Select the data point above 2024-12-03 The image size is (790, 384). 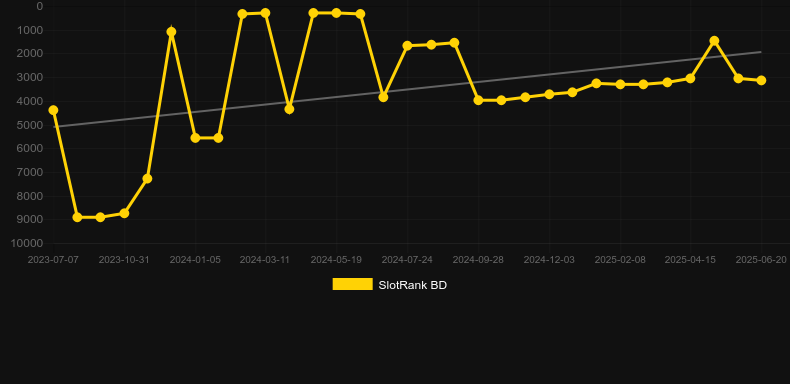coord(549,94)
